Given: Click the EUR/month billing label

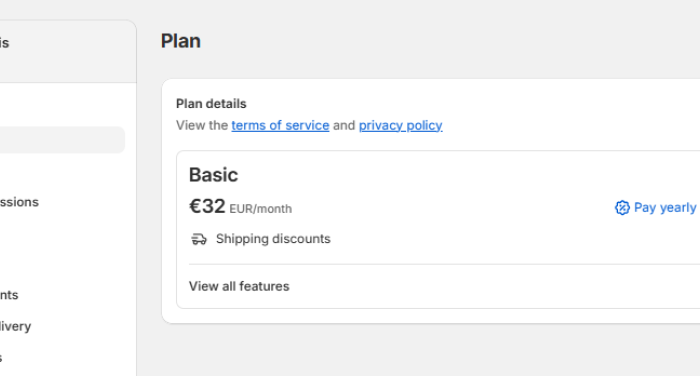Looking at the screenshot, I should [260, 209].
